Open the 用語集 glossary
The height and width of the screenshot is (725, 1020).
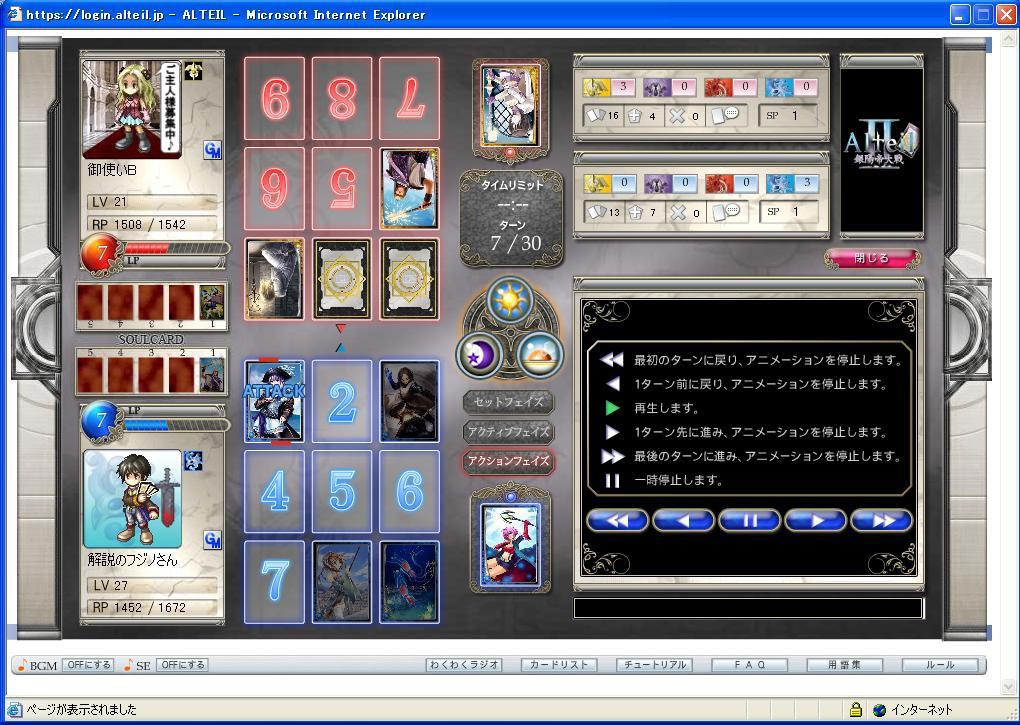844,665
